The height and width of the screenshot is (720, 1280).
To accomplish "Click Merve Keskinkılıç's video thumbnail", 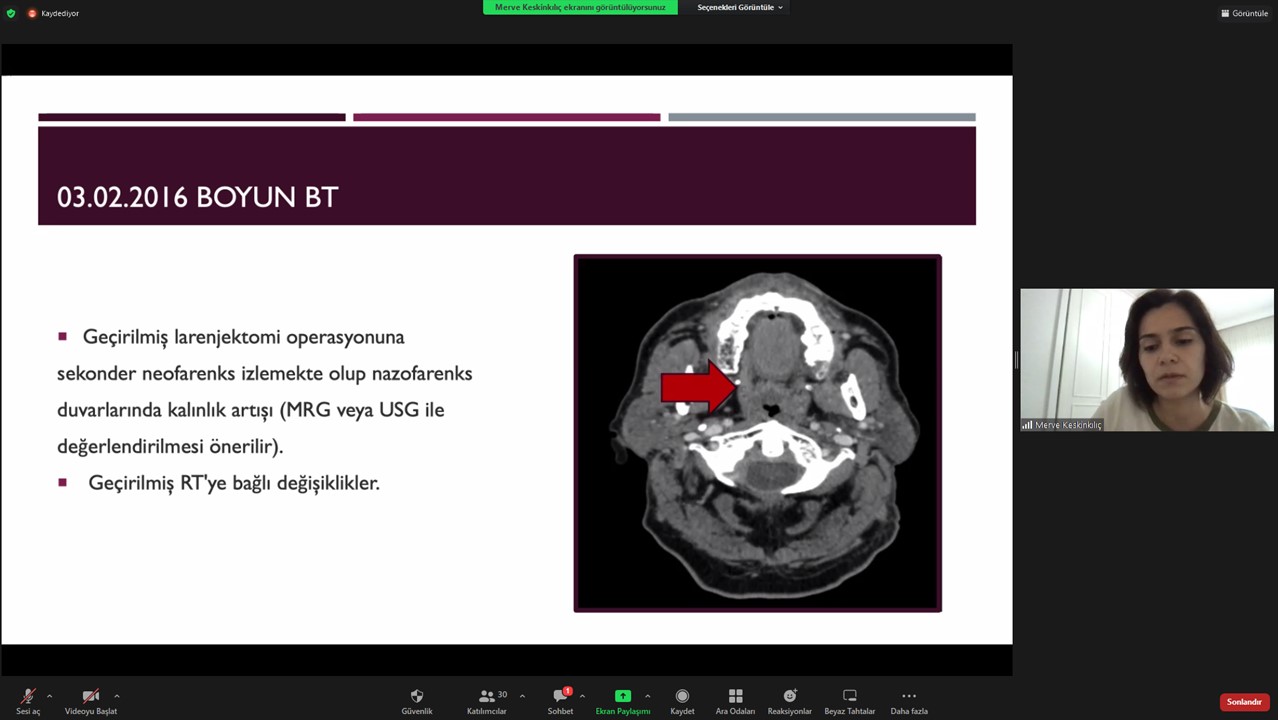I will (x=1146, y=360).
